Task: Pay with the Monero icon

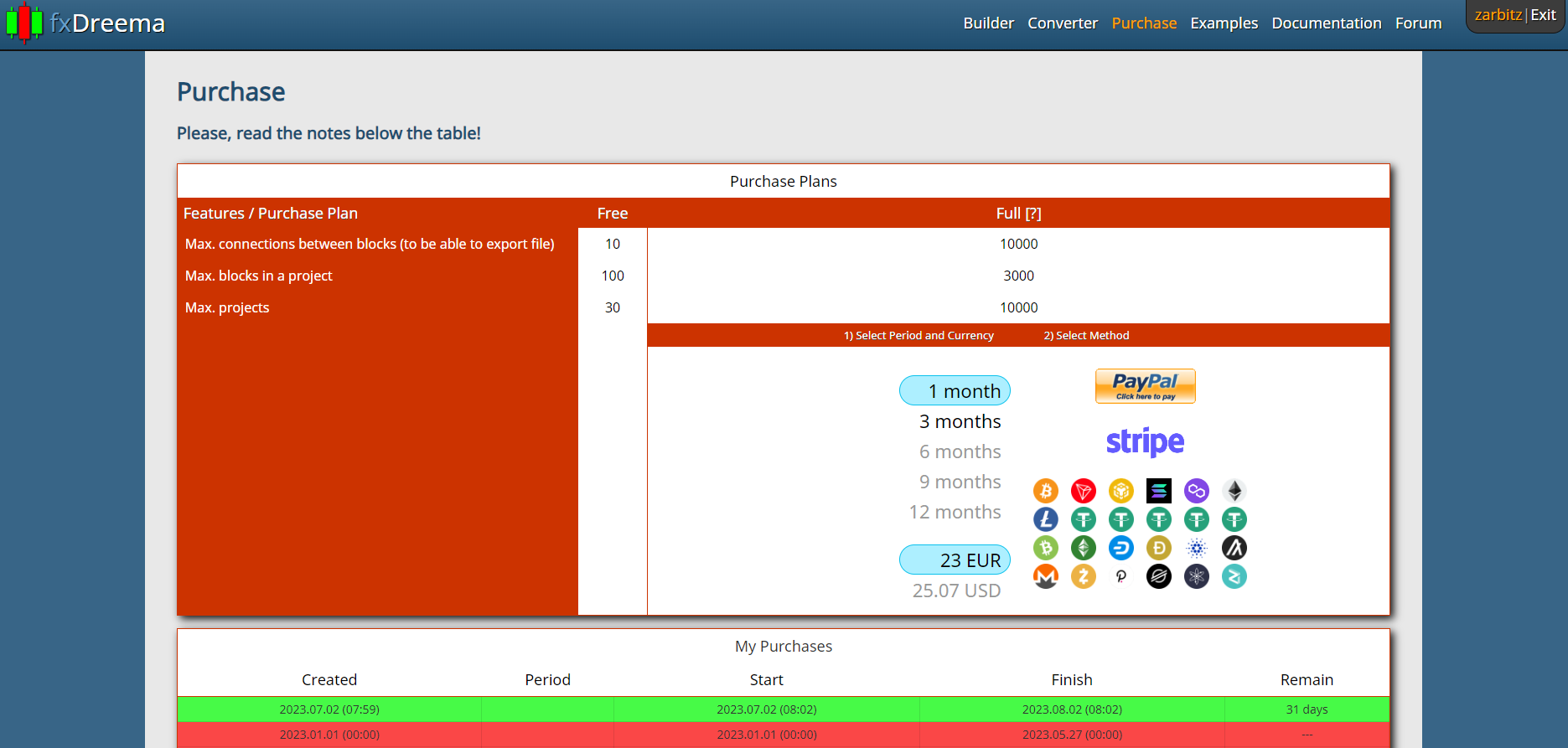Action: tap(1046, 576)
